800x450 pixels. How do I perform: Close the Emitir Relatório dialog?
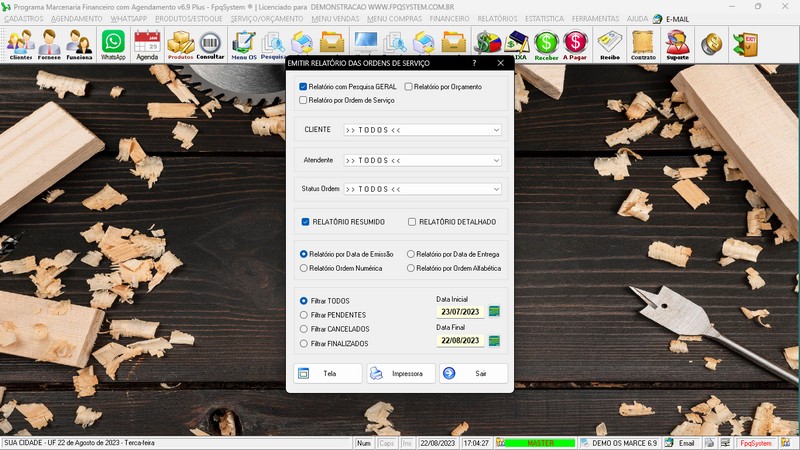pos(501,63)
